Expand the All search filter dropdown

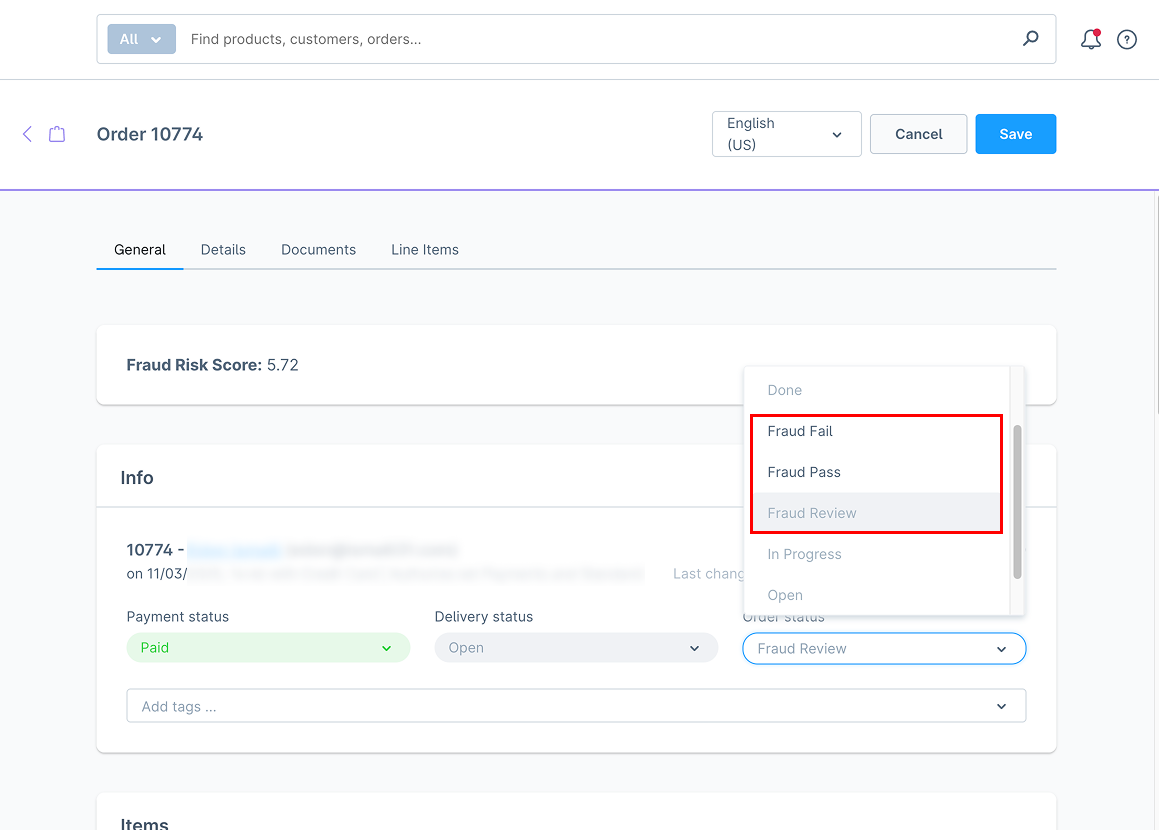[x=141, y=39]
